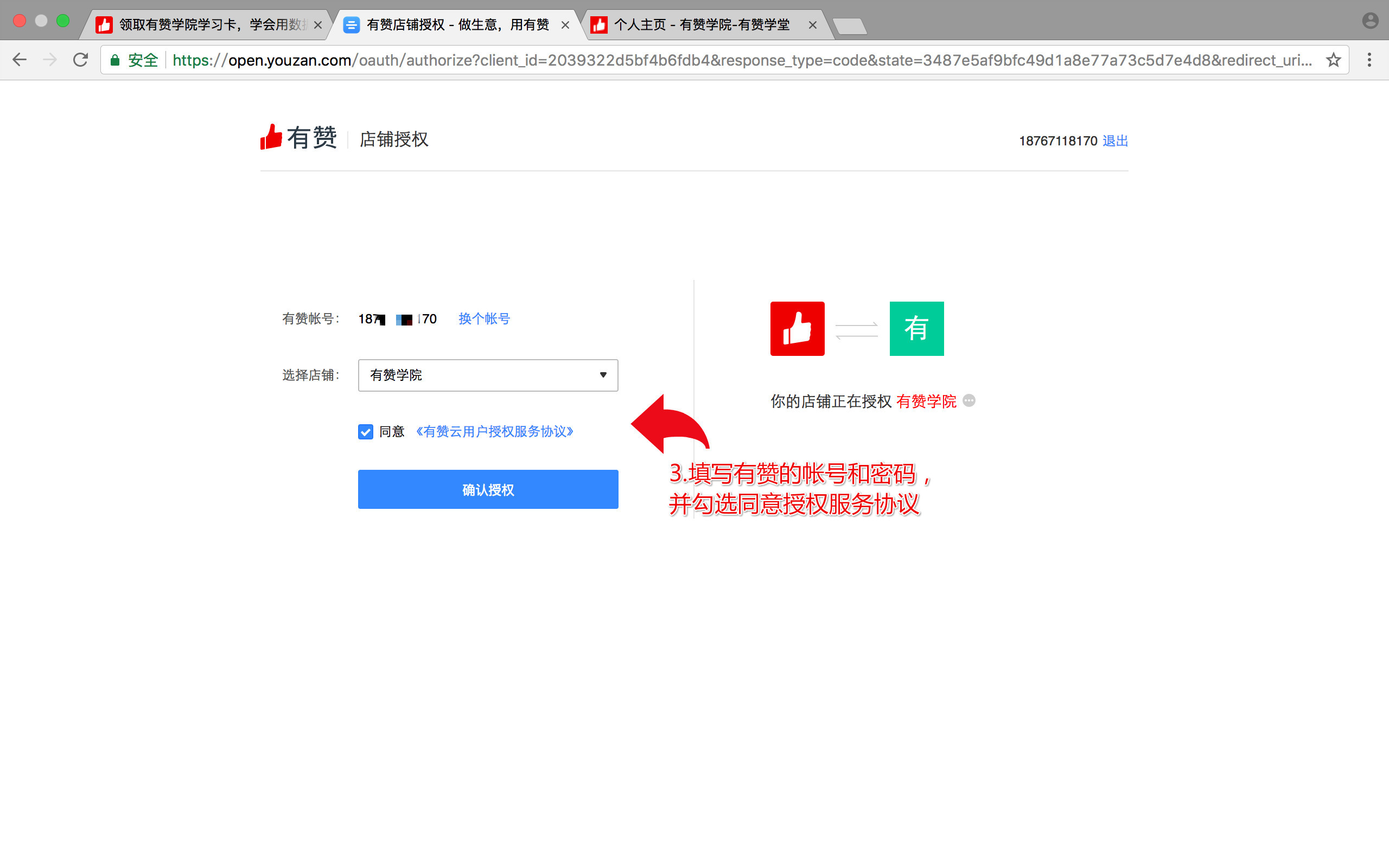Click the 有赞帐号 label

[x=310, y=318]
